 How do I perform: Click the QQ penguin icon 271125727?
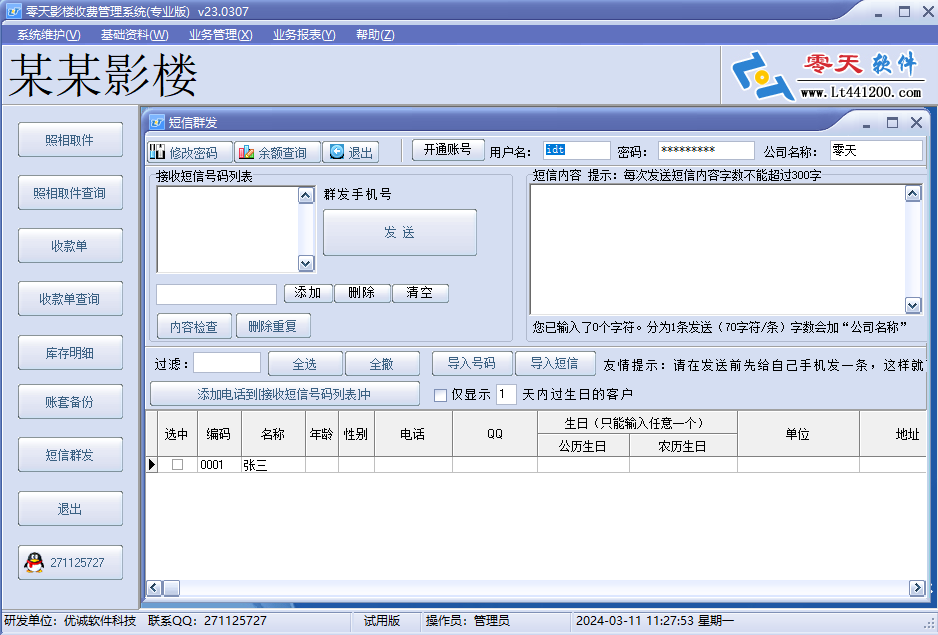(x=34, y=563)
